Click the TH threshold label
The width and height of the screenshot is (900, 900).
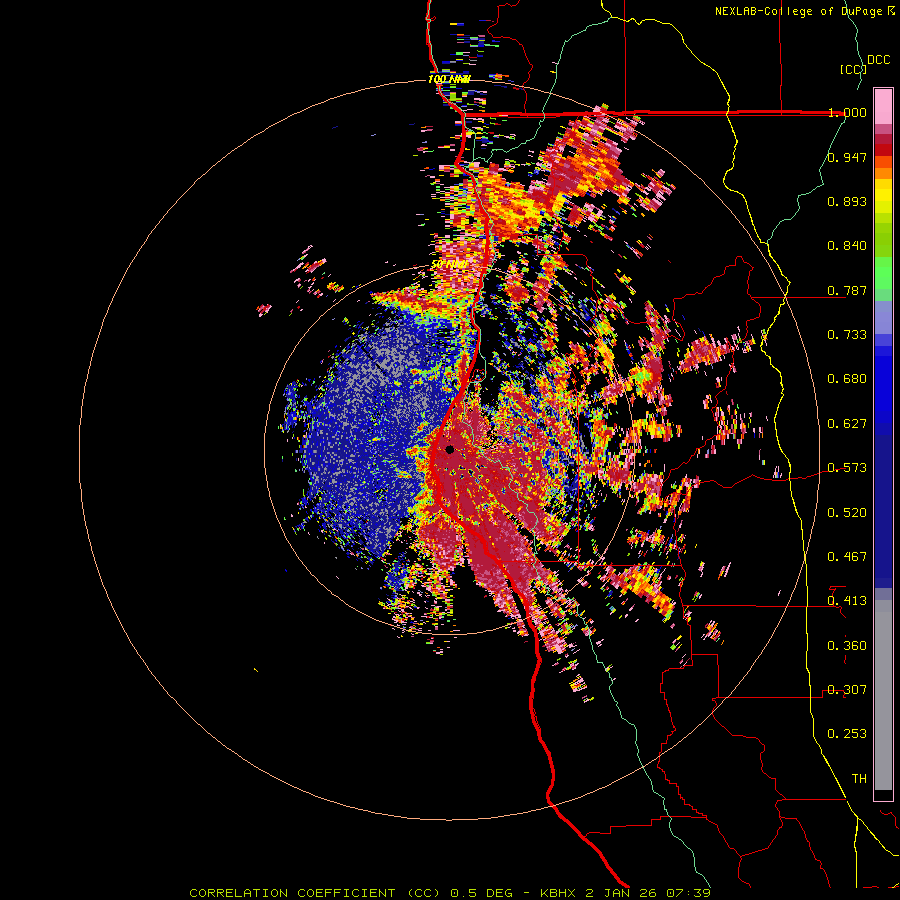[859, 779]
